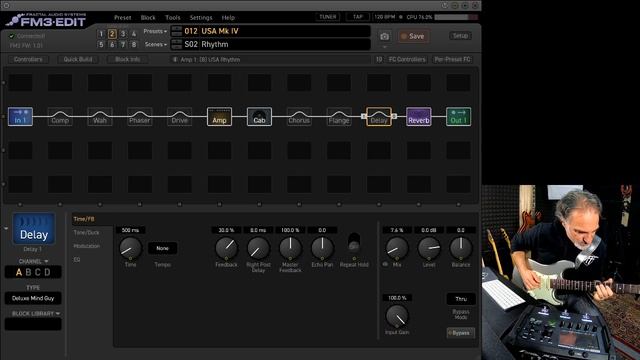Select the Wah block
Image resolution: width=640 pixels, height=360 pixels.
(100, 117)
